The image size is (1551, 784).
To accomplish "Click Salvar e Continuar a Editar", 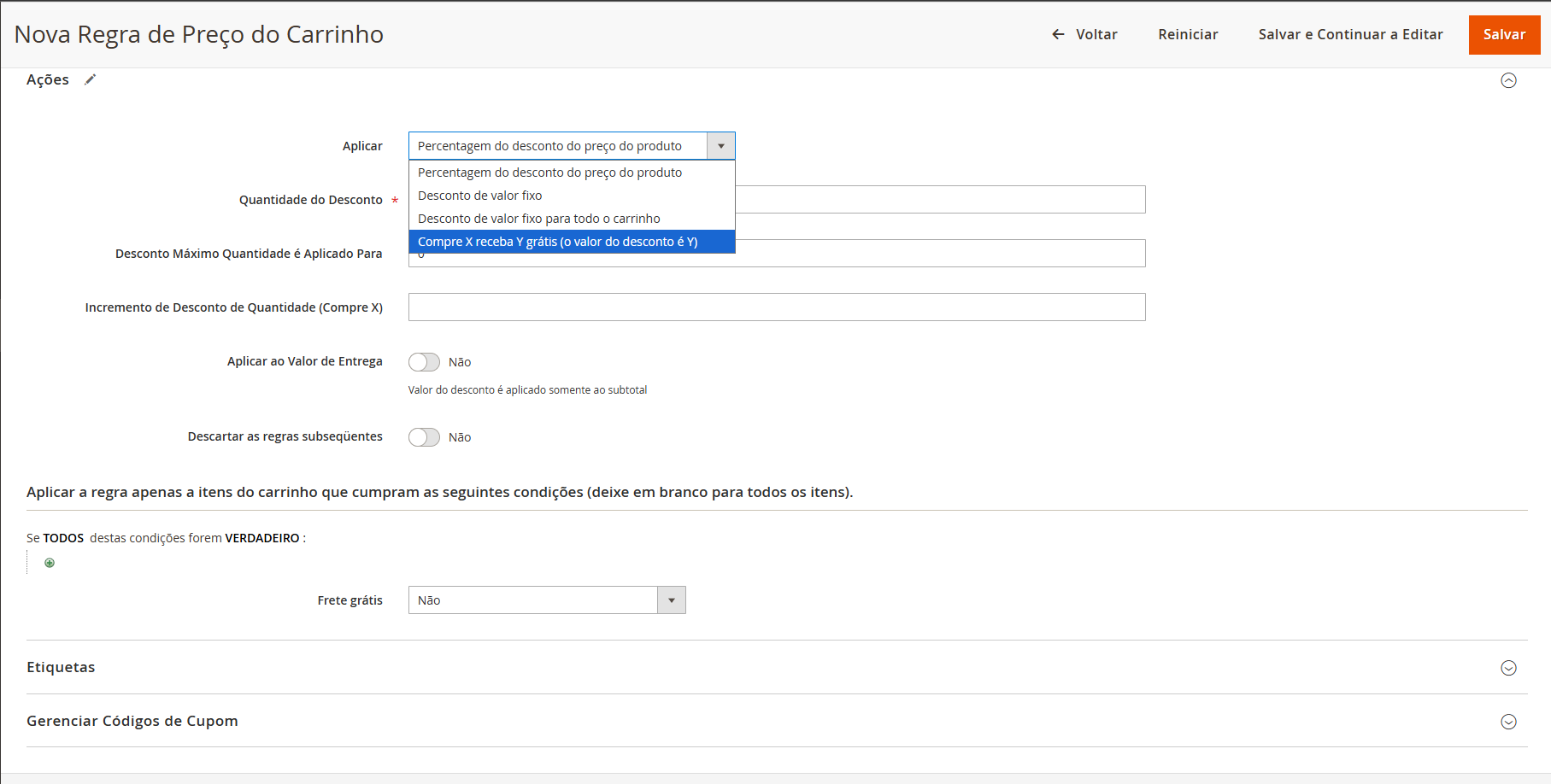I will coord(1350,34).
